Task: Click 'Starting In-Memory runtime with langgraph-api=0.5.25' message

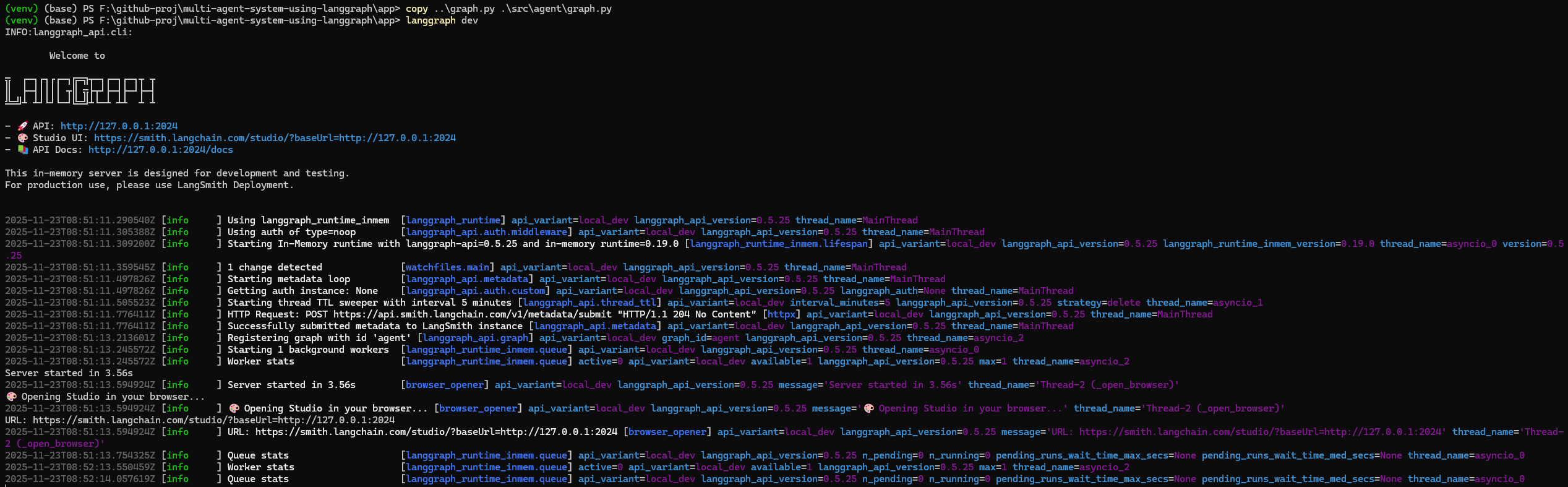Action: [453, 244]
